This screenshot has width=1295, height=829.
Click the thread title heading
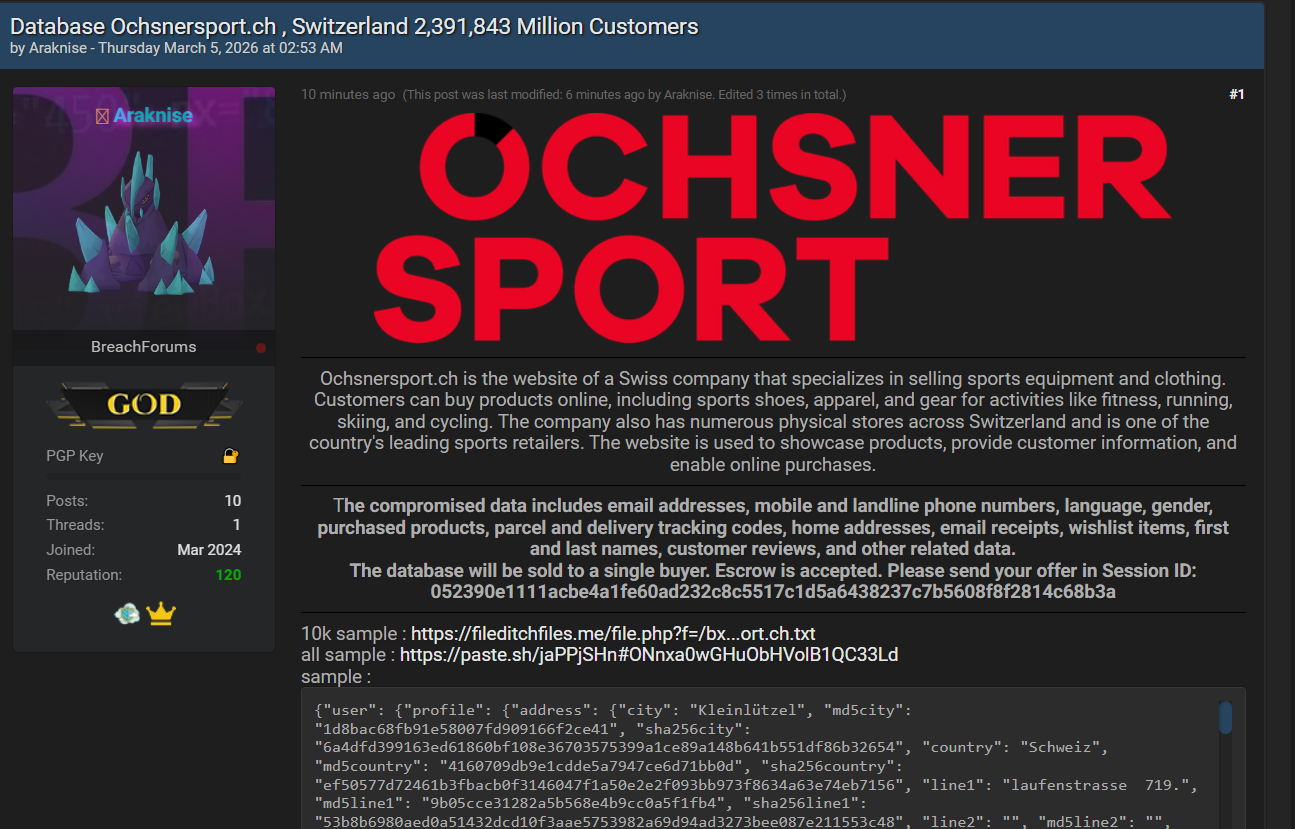(x=354, y=26)
